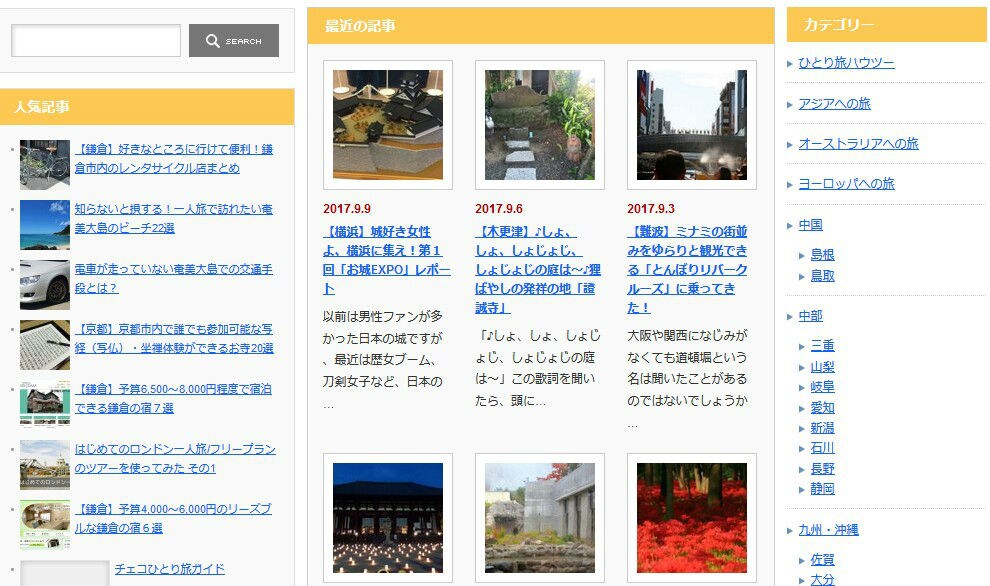Viewport: 990px width, 586px height.
Task: Open the 【木更津】しょじょじ article title
Action: [x=538, y=270]
